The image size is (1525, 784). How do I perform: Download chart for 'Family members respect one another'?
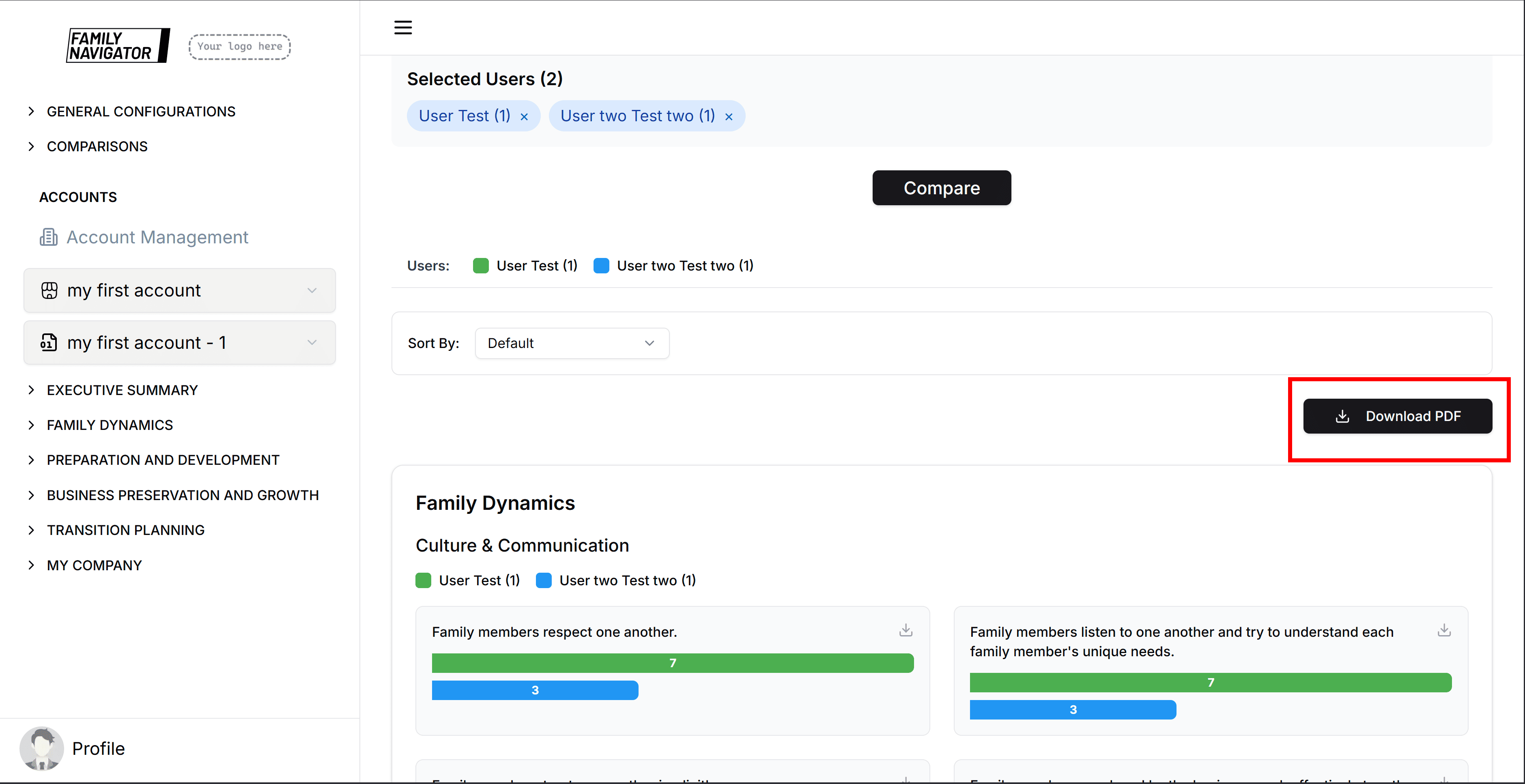[x=905, y=630]
